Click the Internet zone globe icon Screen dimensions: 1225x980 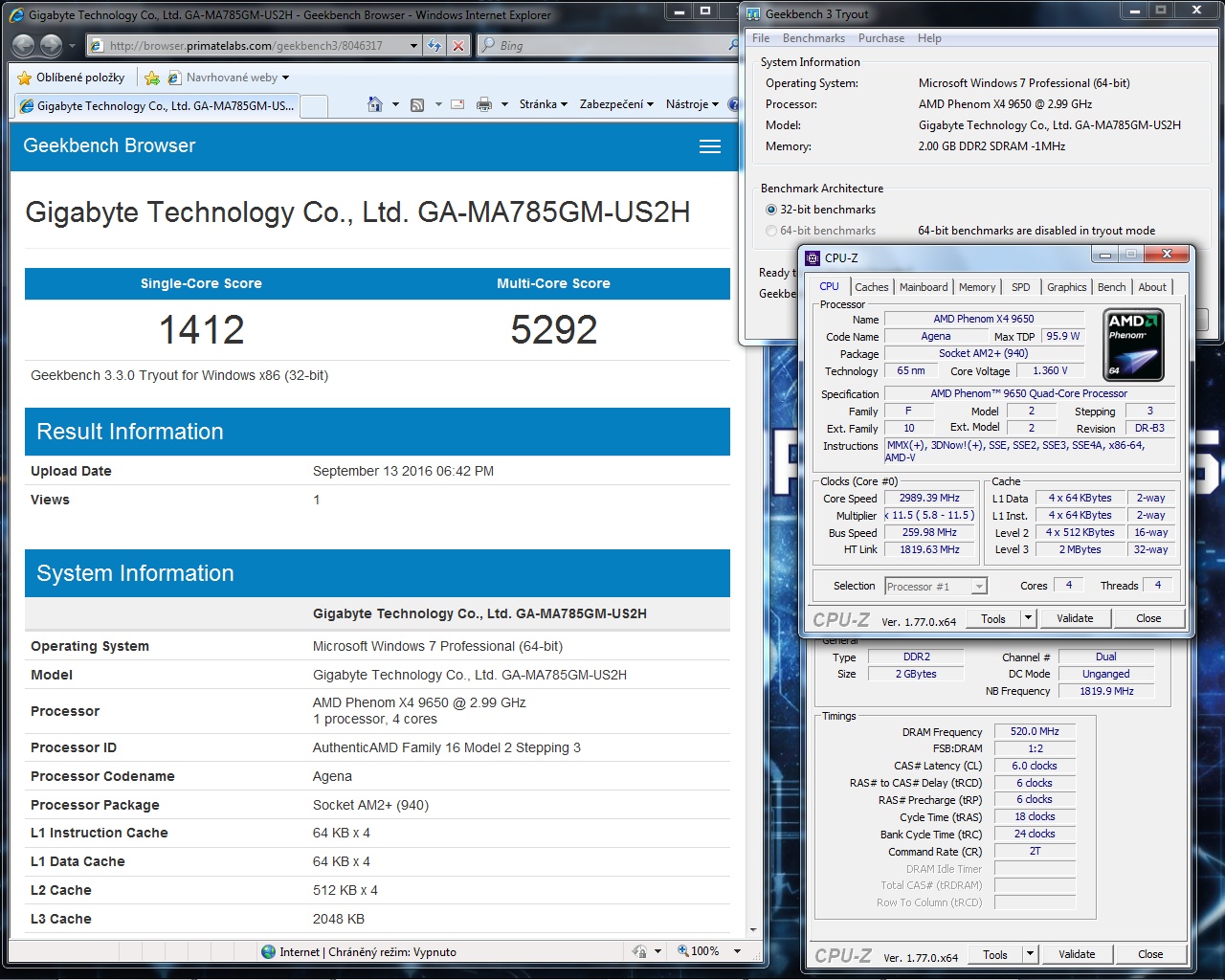(269, 951)
